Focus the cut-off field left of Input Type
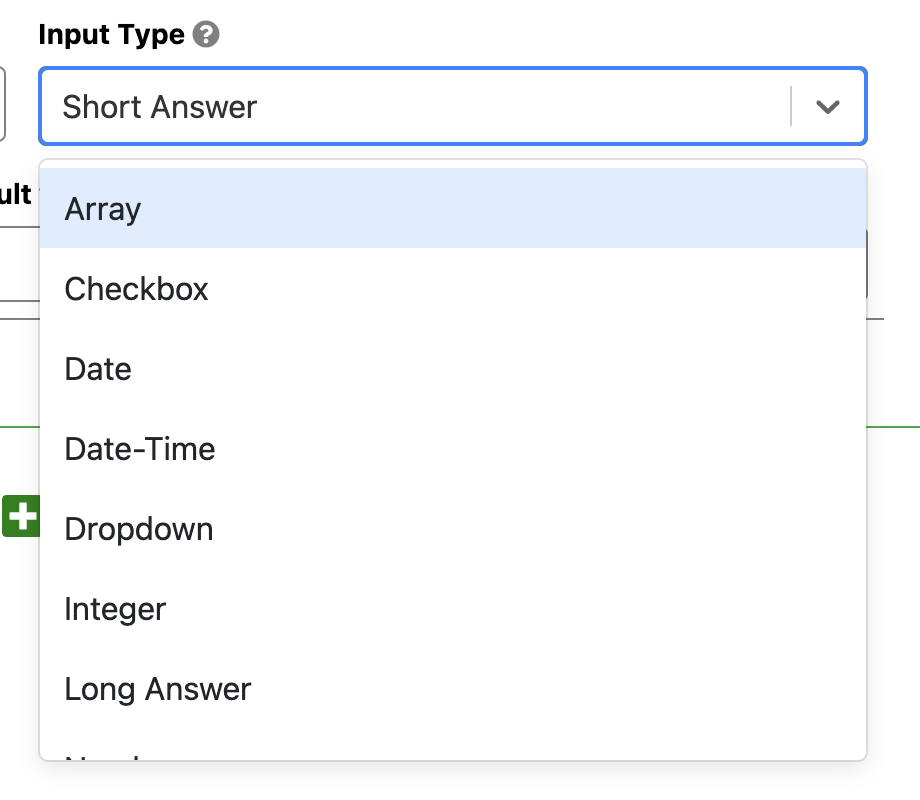The height and width of the screenshot is (800, 920). point(3,104)
